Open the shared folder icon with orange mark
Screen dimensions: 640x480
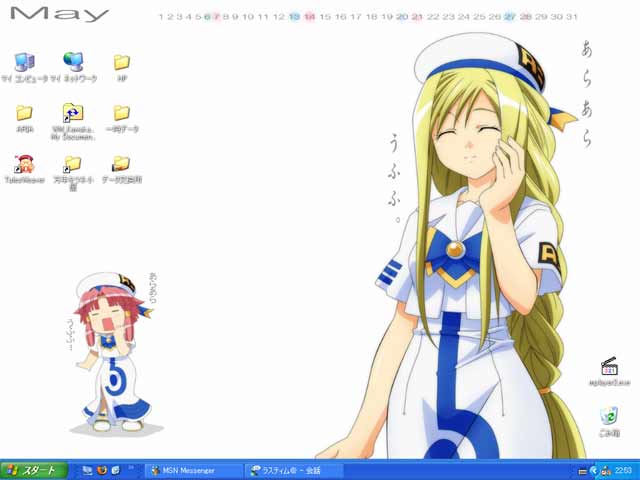121,164
